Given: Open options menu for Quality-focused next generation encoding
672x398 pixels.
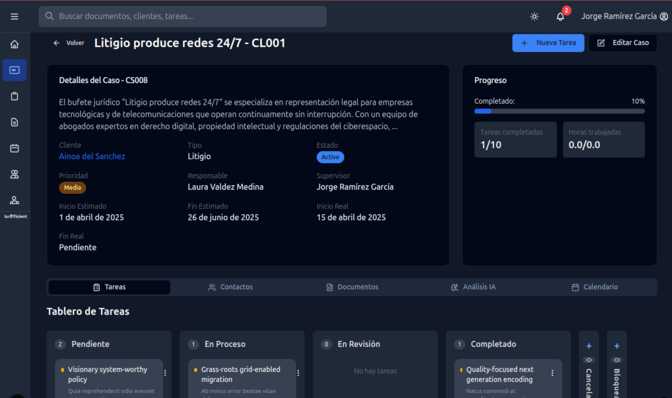Looking at the screenshot, I should (x=552, y=373).
